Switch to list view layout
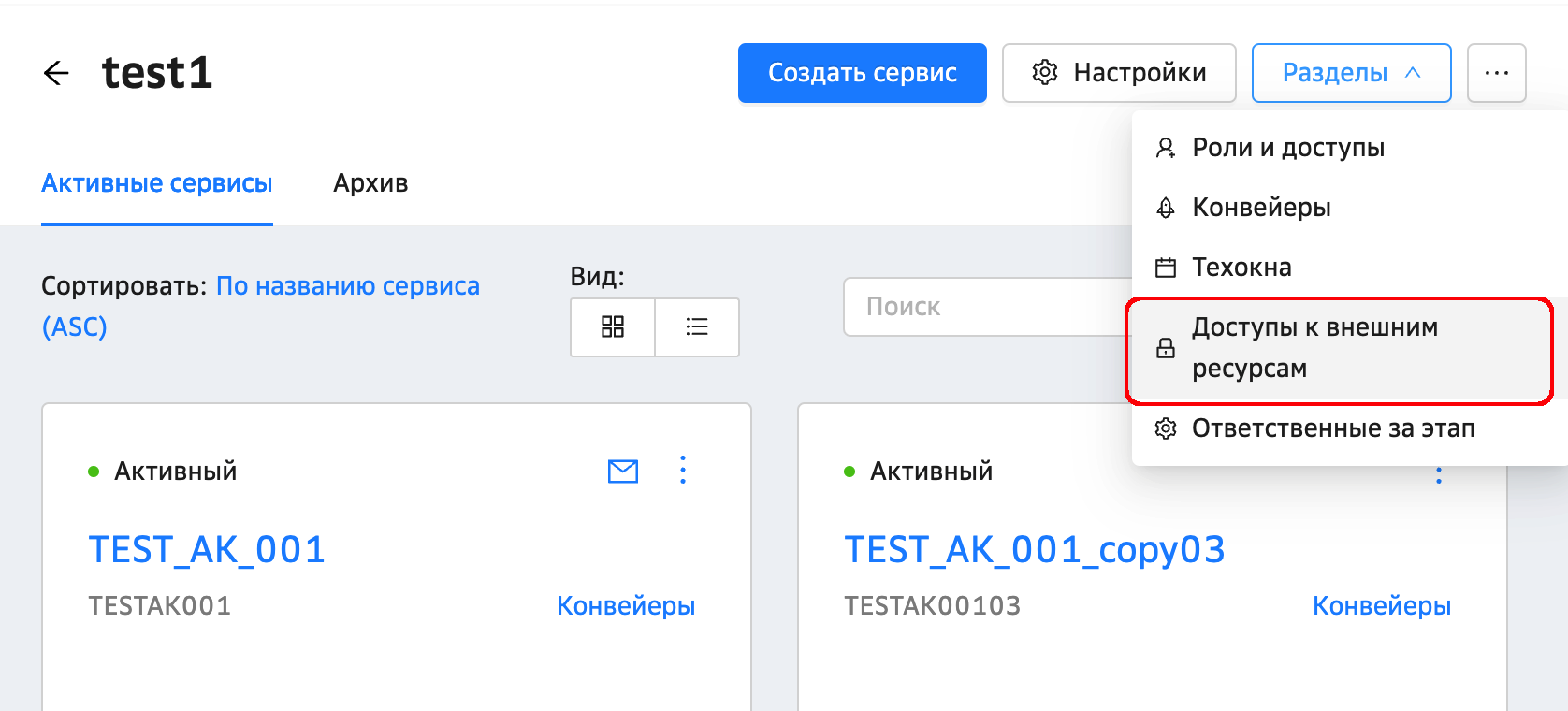Image resolution: width=1568 pixels, height=711 pixels. (697, 326)
